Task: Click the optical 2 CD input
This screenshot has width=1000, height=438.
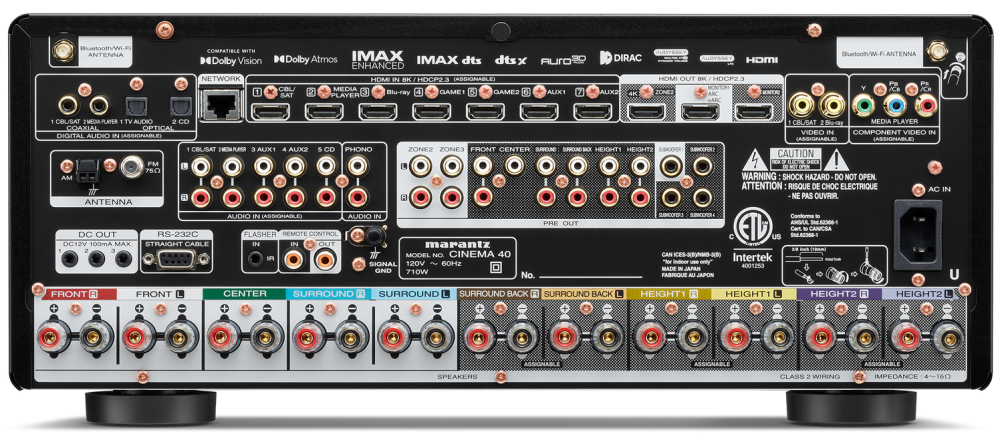Action: click(x=180, y=106)
